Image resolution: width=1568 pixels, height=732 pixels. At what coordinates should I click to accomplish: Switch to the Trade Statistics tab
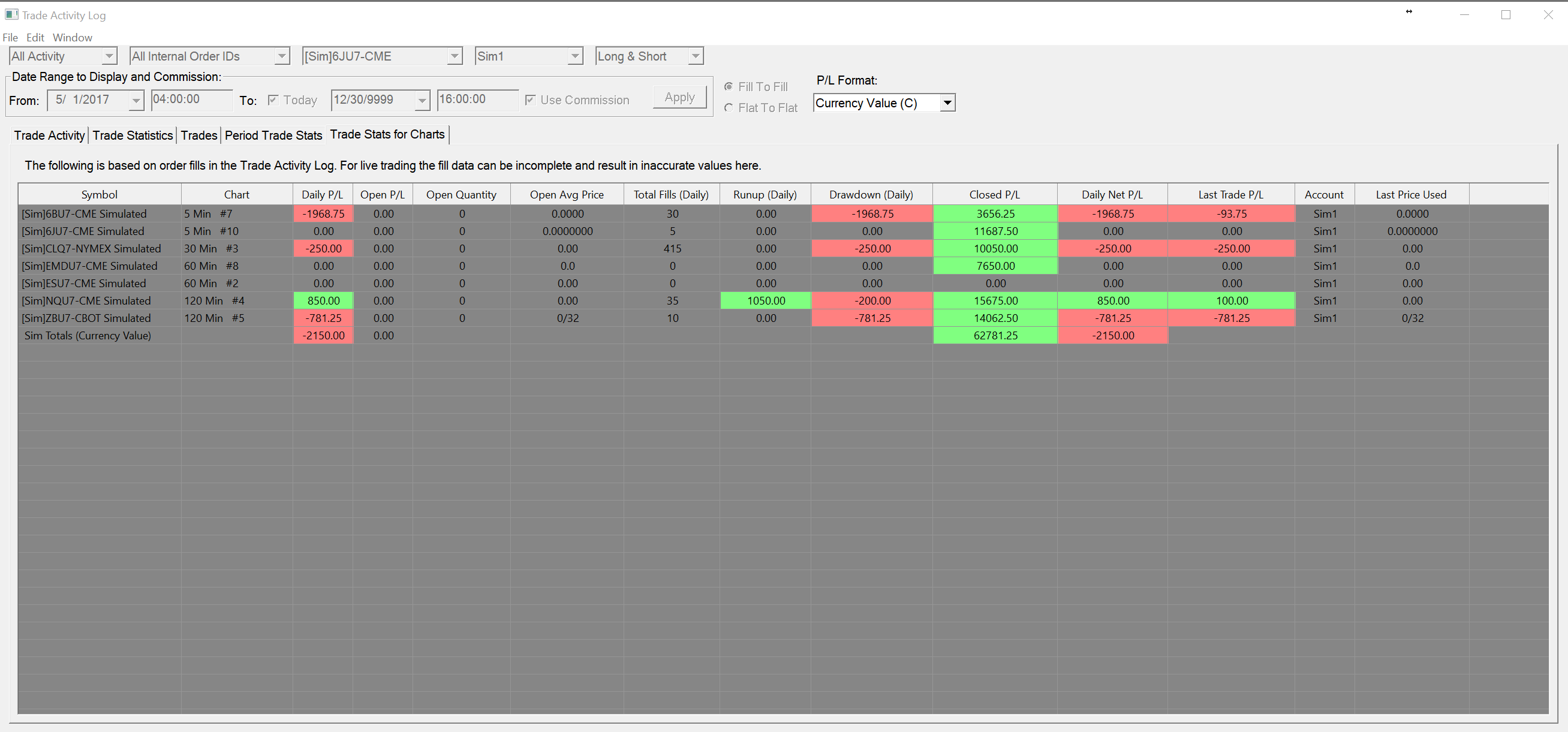(133, 135)
